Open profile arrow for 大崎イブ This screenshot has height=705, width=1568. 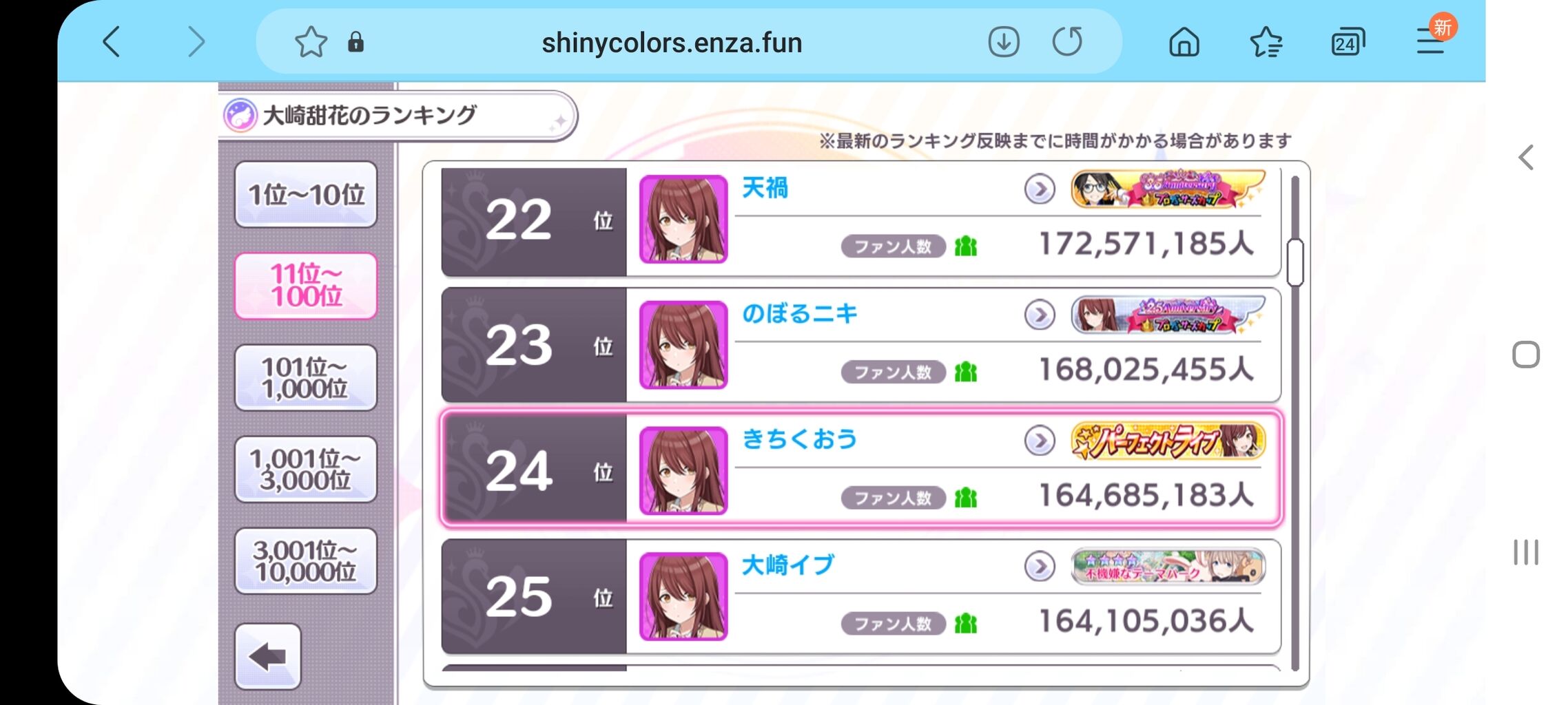(1040, 567)
